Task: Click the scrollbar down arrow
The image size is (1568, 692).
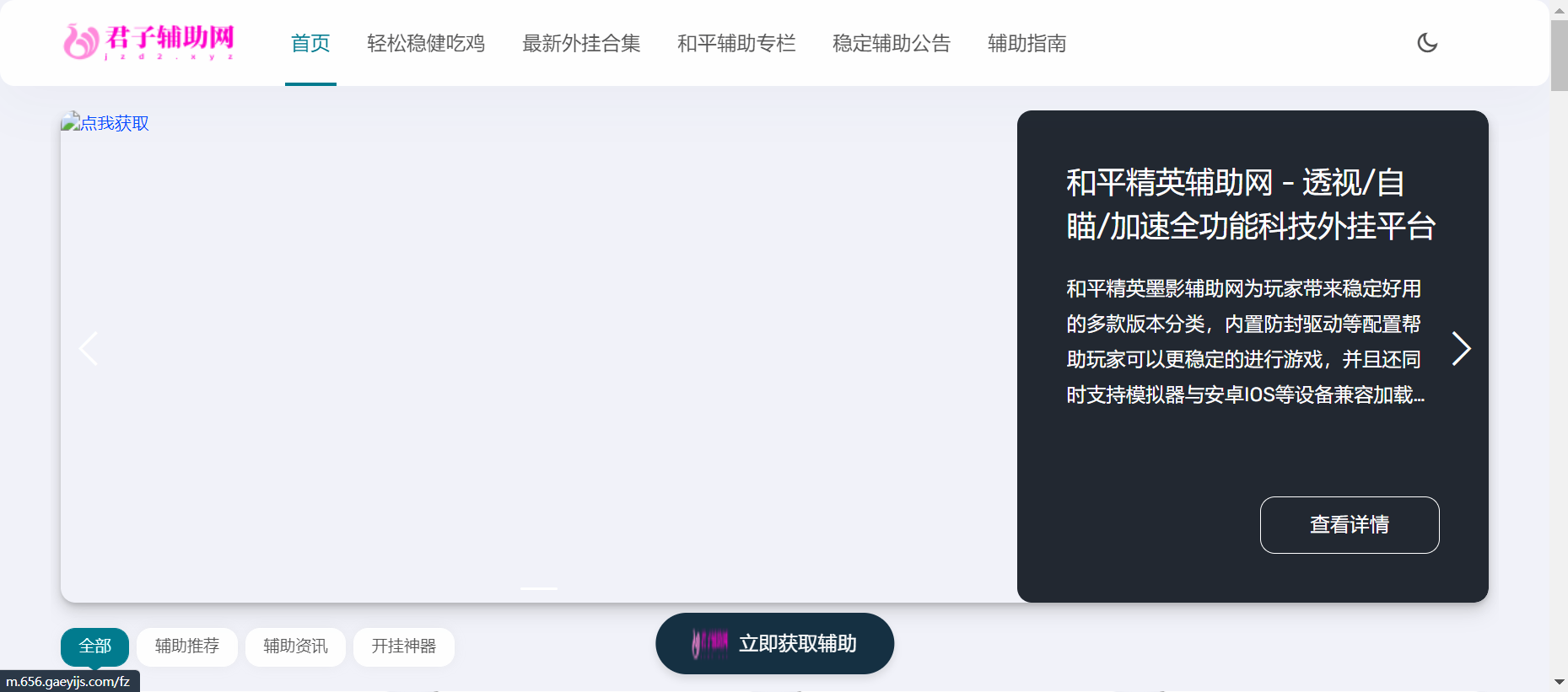Action: [x=1559, y=682]
